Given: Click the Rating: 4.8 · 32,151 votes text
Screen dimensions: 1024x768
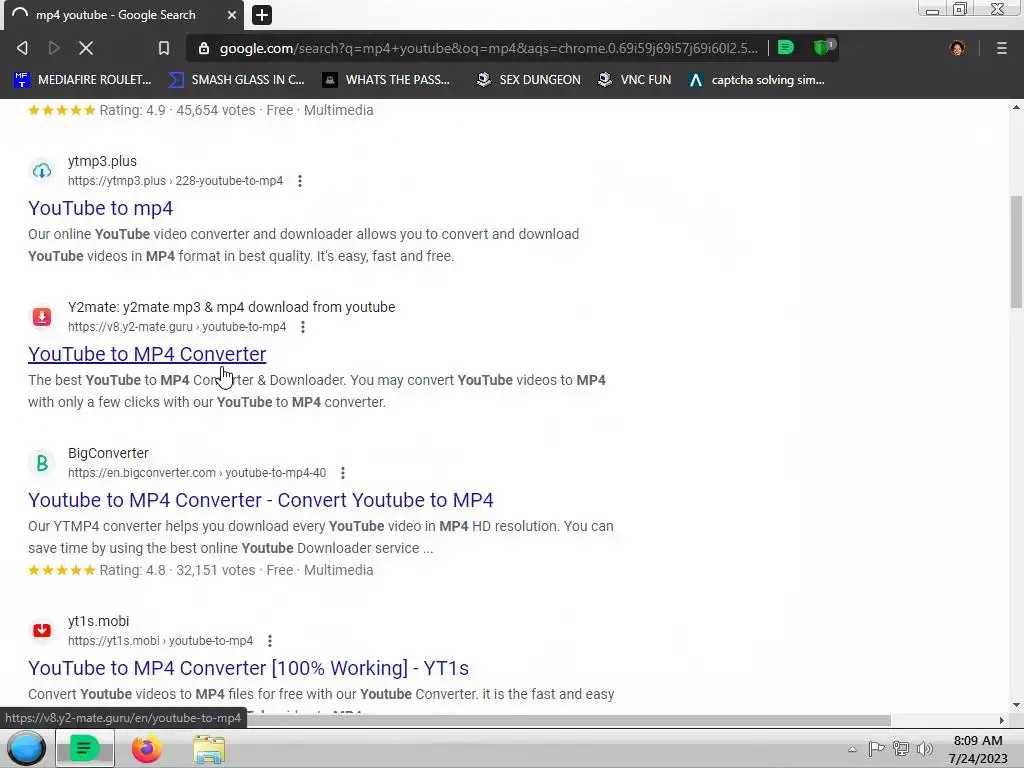Looking at the screenshot, I should point(177,570).
